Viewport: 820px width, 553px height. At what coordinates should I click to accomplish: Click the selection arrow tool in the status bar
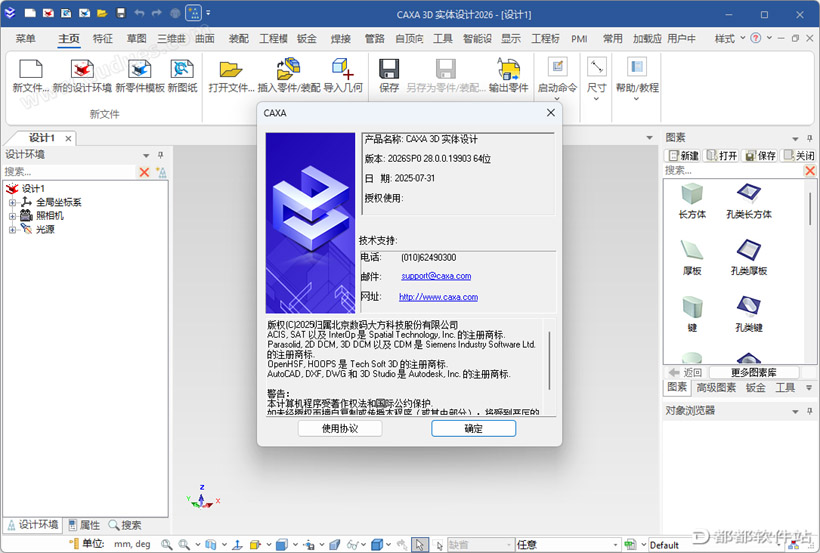419,545
